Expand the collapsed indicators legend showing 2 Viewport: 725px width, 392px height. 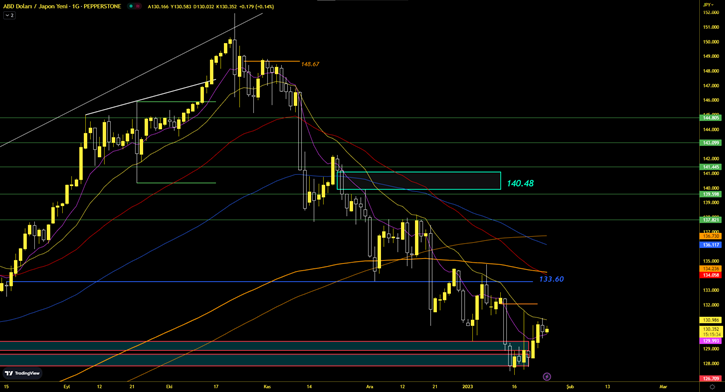[x=9, y=16]
